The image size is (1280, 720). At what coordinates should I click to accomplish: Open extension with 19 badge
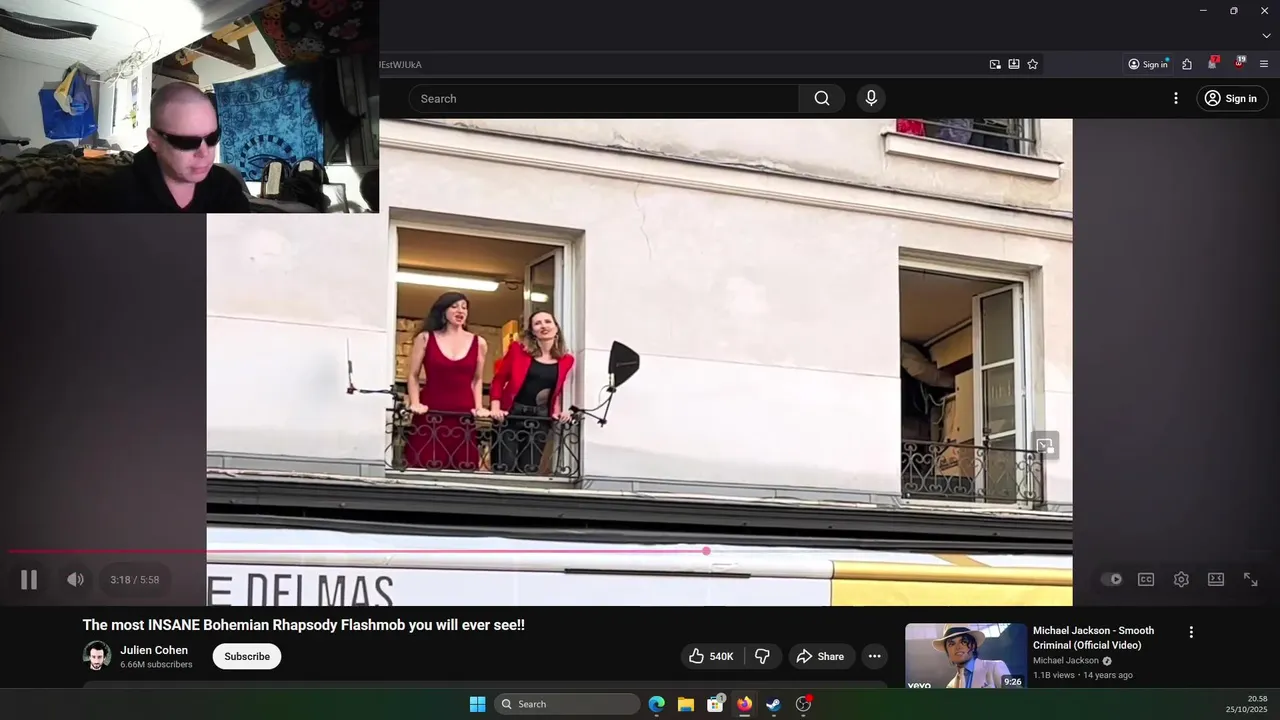pos(1240,63)
